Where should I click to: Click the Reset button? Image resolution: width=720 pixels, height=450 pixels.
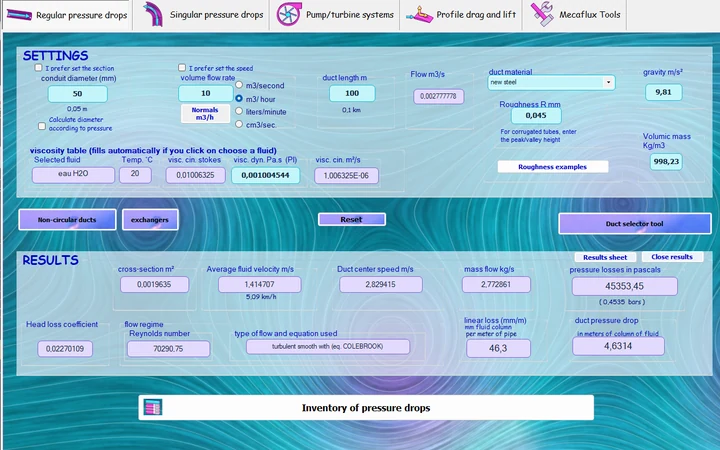pyautogui.click(x=352, y=219)
